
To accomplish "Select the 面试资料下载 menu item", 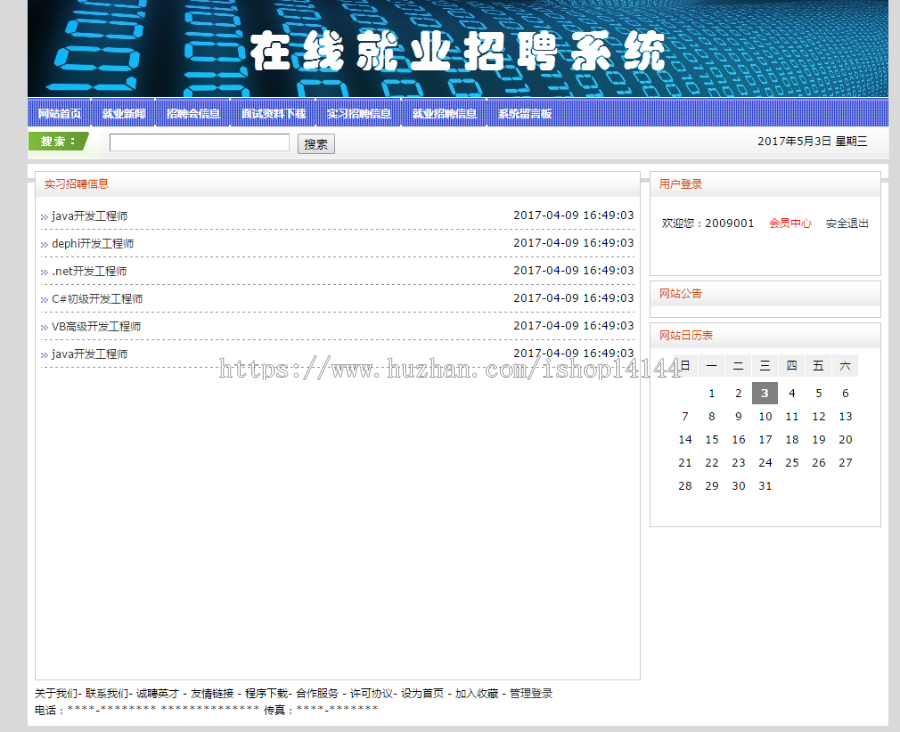I will coord(273,114).
